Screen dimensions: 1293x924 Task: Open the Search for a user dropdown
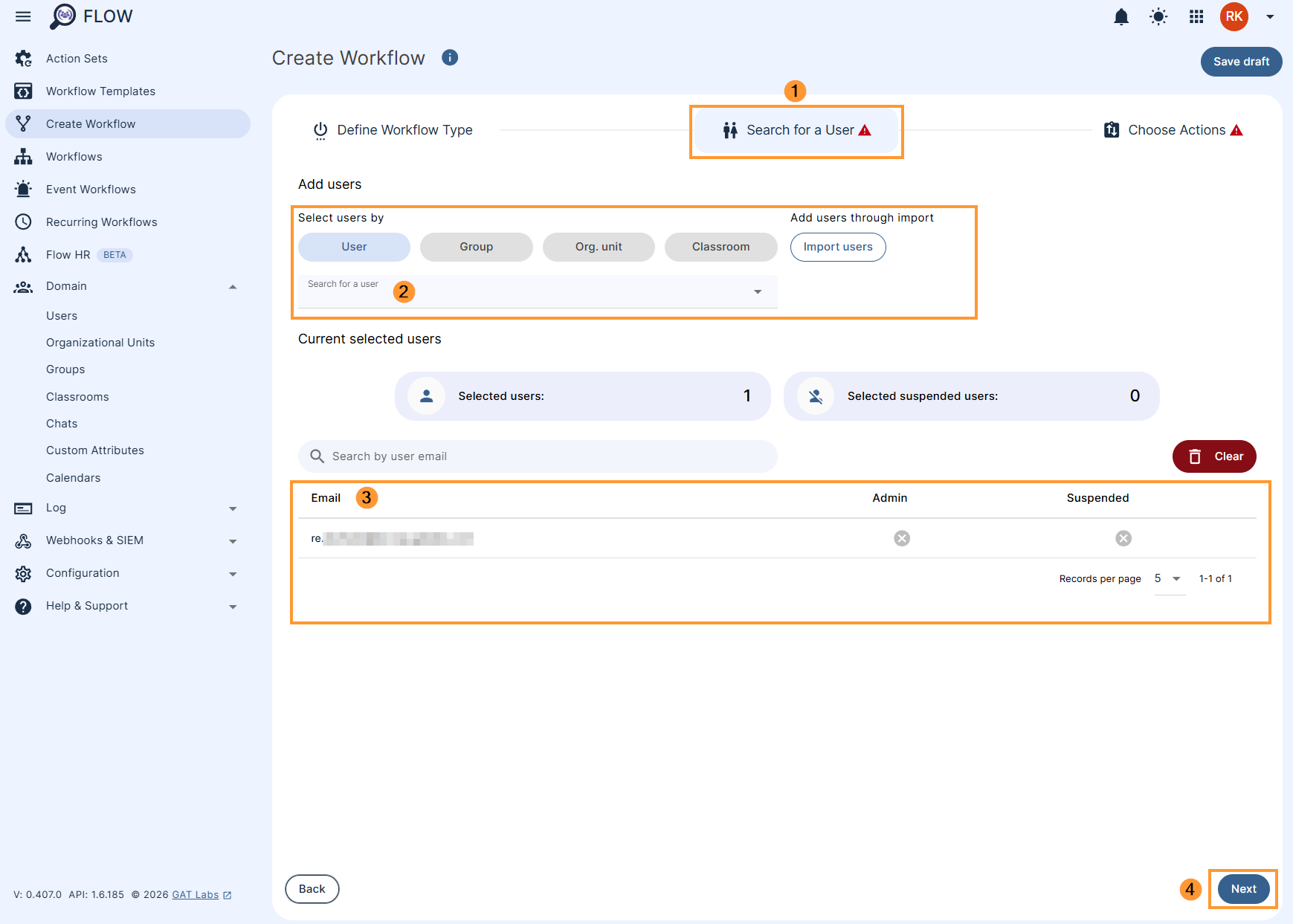point(758,291)
